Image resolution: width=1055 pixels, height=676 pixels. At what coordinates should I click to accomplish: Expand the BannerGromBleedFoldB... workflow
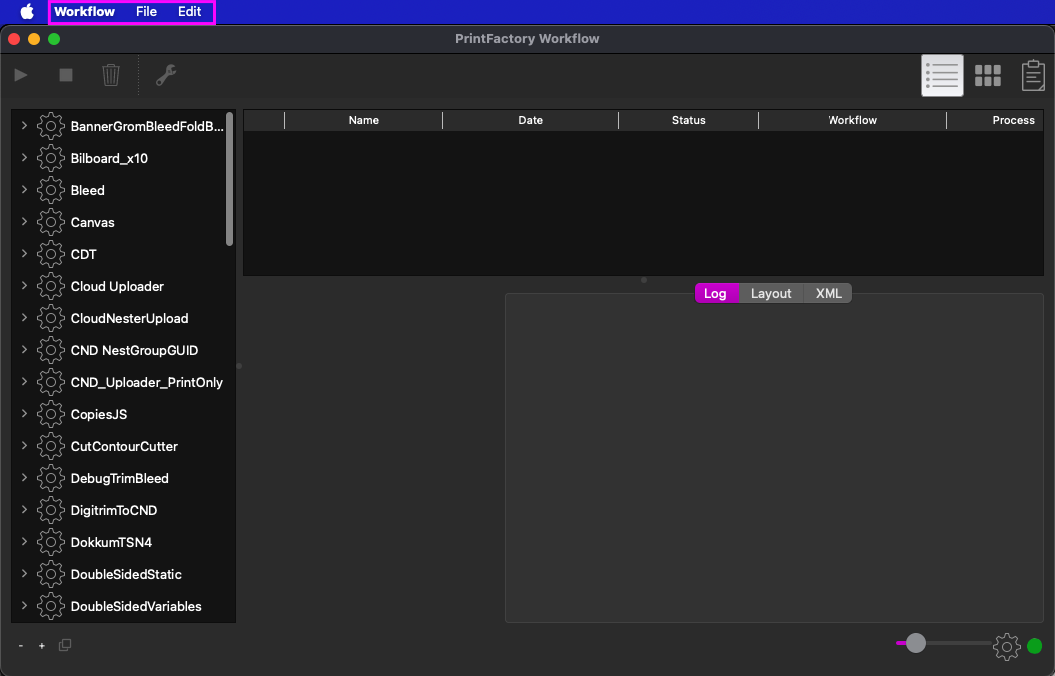24,125
